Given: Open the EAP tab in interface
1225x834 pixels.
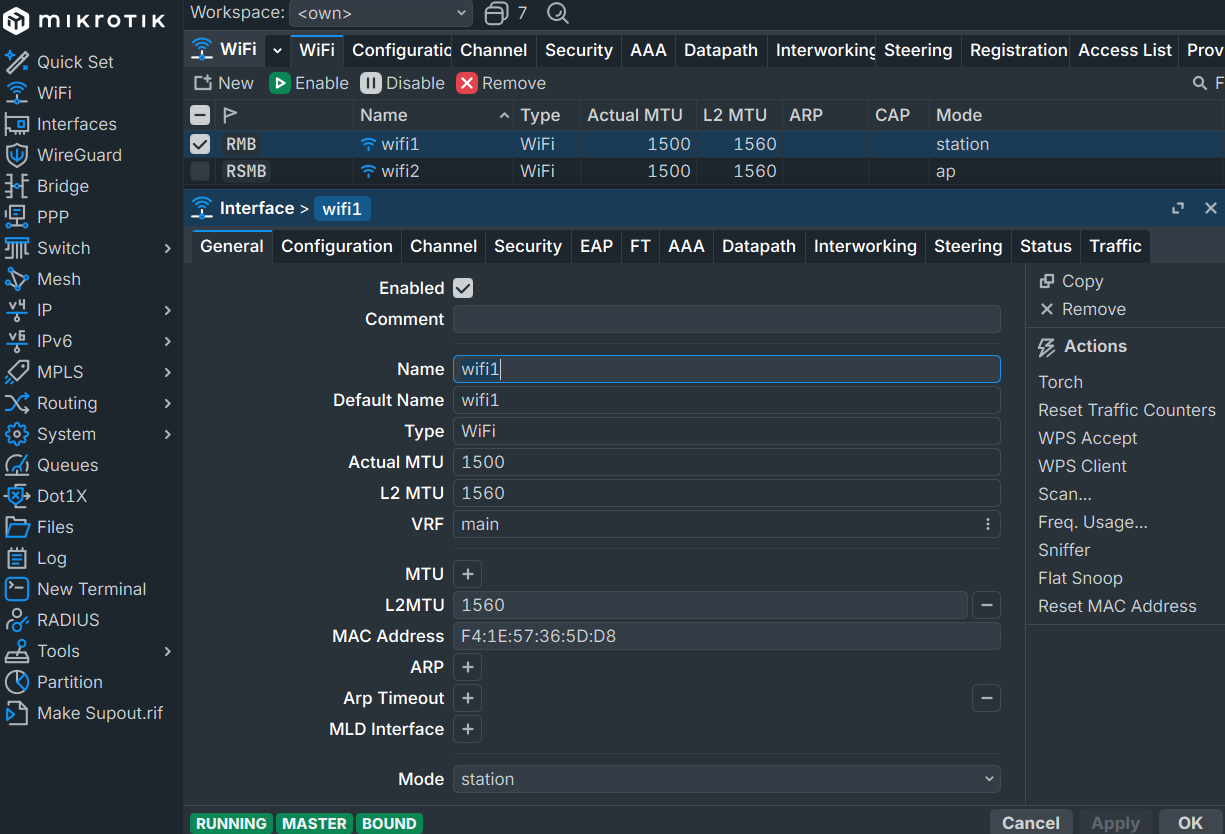Looking at the screenshot, I should click(x=596, y=246).
